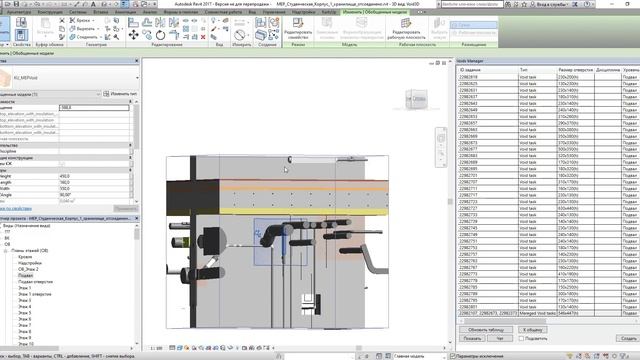
Task: Toggle Параметры исключений checkbox in status bar
Action: click(x=453, y=356)
